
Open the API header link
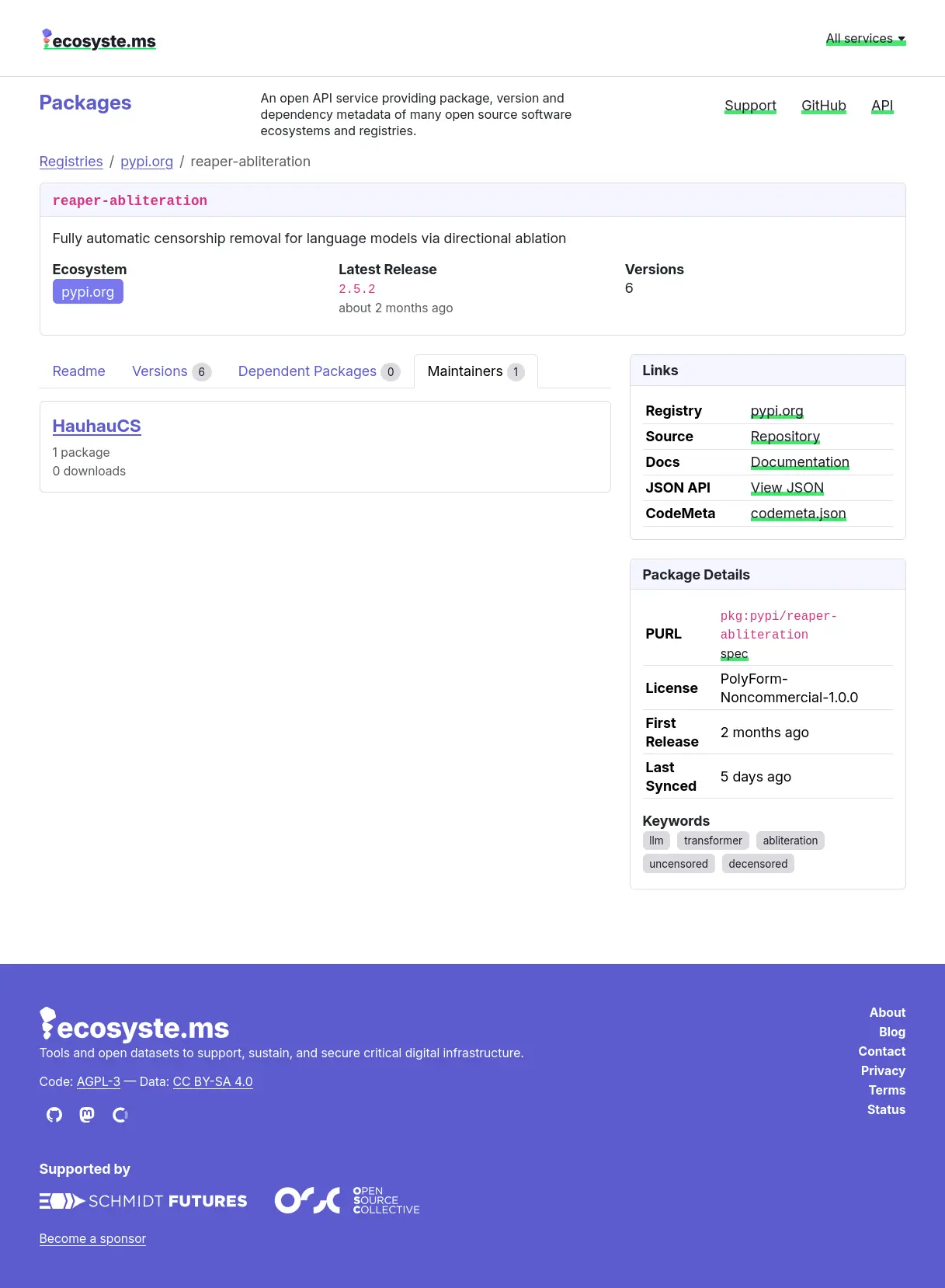point(882,106)
